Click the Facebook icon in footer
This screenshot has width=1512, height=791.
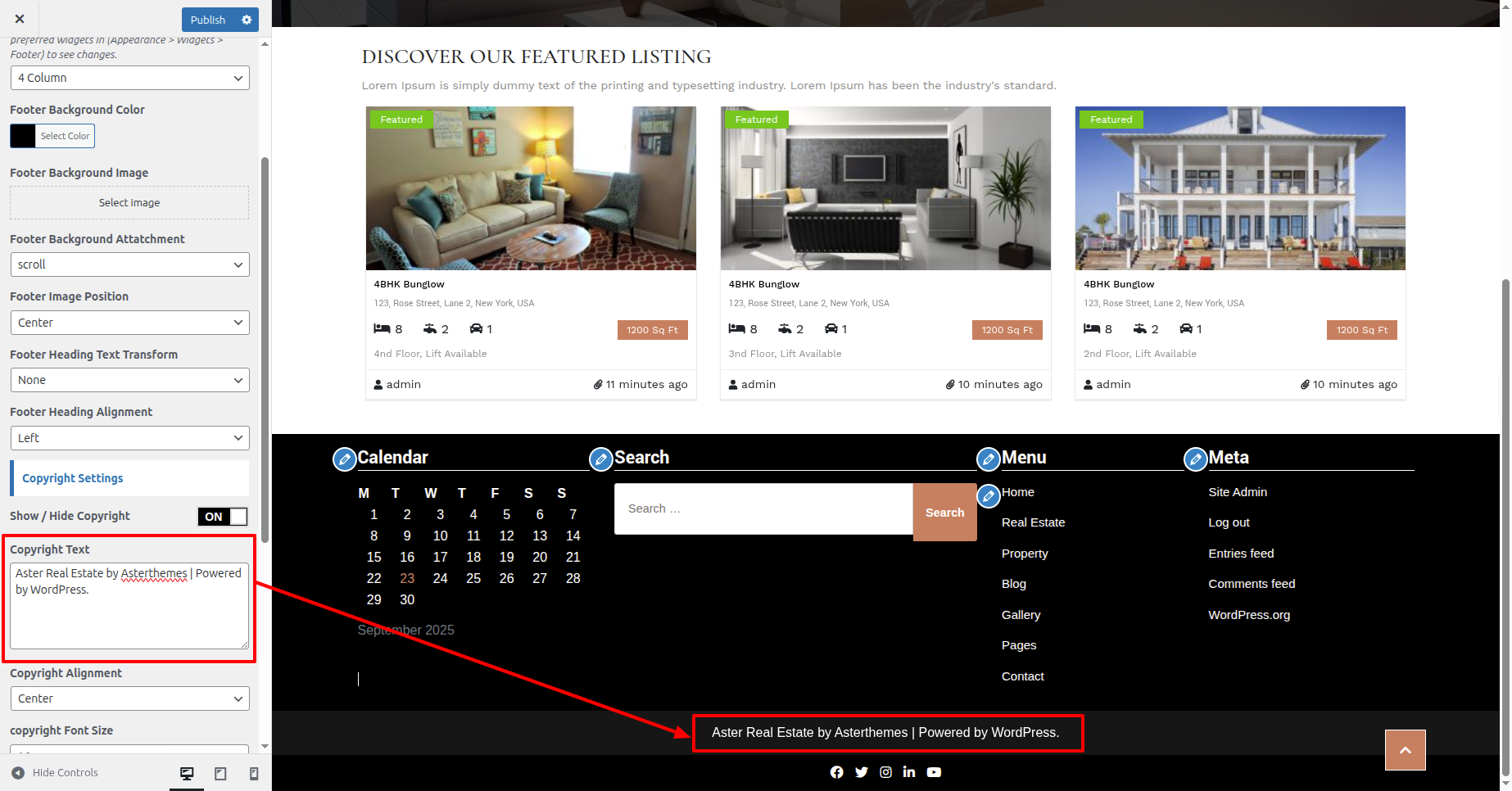pyautogui.click(x=836, y=772)
